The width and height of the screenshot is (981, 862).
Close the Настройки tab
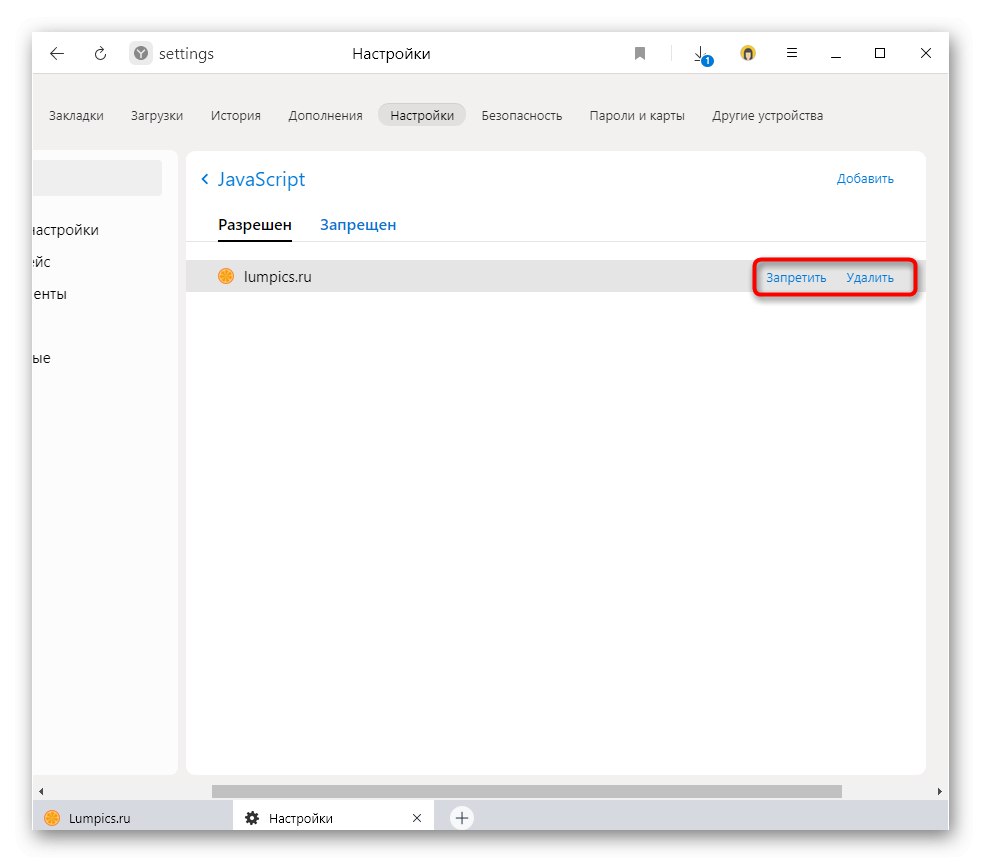(x=417, y=818)
